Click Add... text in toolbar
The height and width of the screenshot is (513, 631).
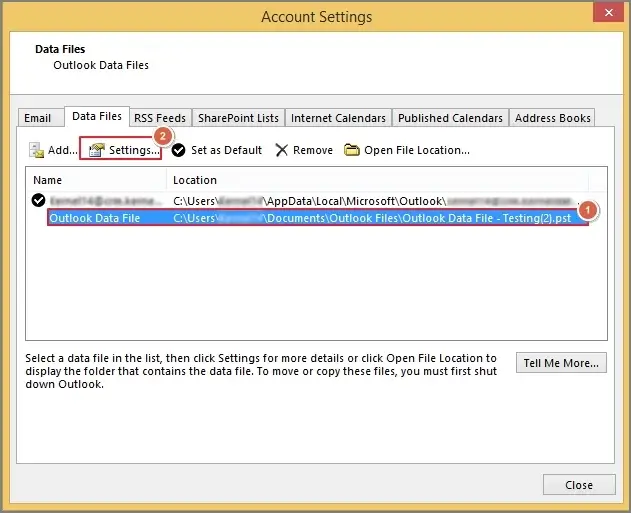tap(63, 150)
